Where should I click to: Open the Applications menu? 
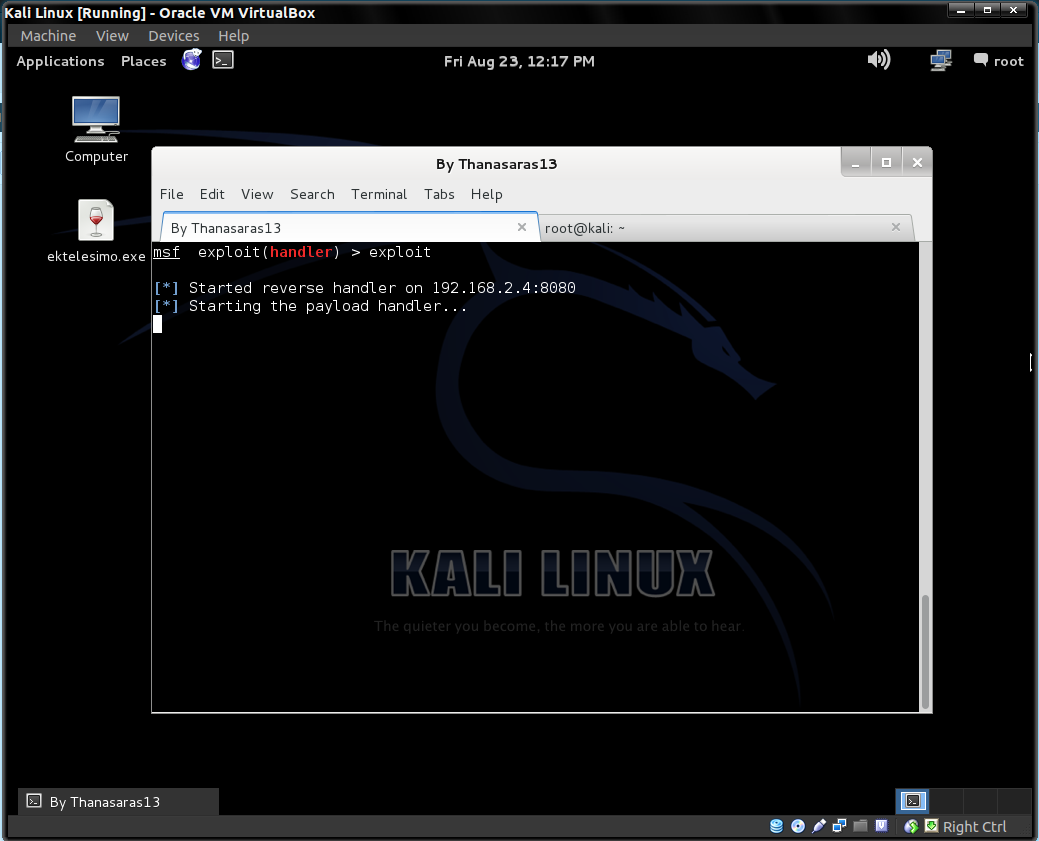[x=60, y=61]
